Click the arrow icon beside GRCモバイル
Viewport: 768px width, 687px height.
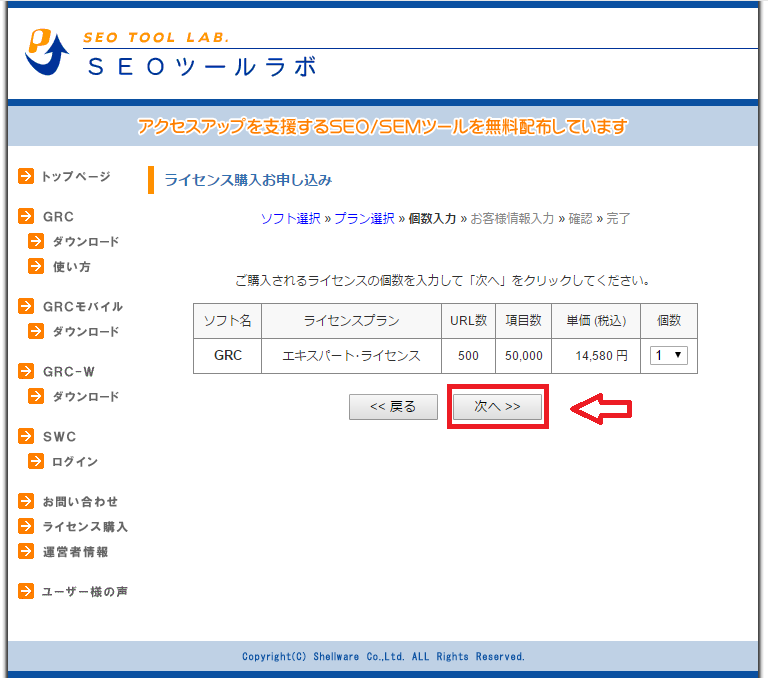click(x=26, y=306)
